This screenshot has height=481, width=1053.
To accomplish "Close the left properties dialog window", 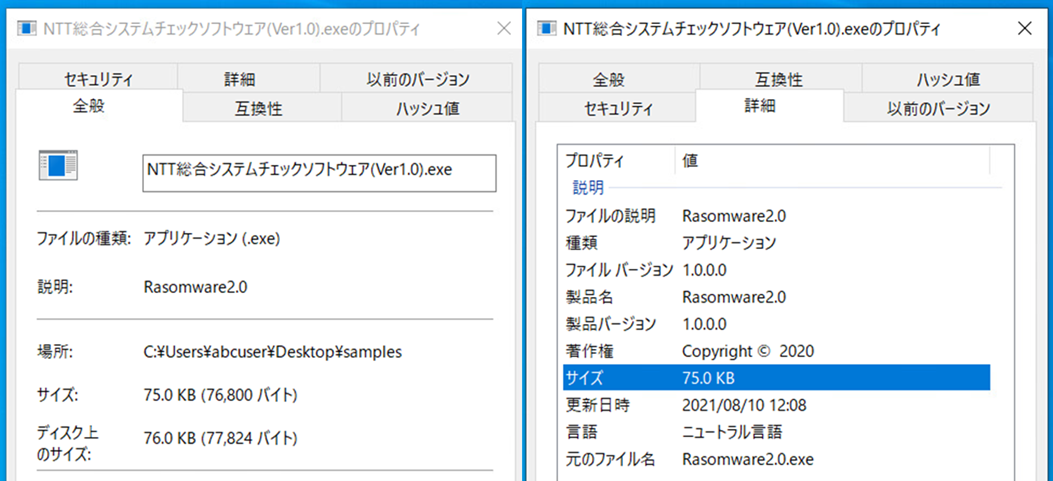I will point(504,30).
